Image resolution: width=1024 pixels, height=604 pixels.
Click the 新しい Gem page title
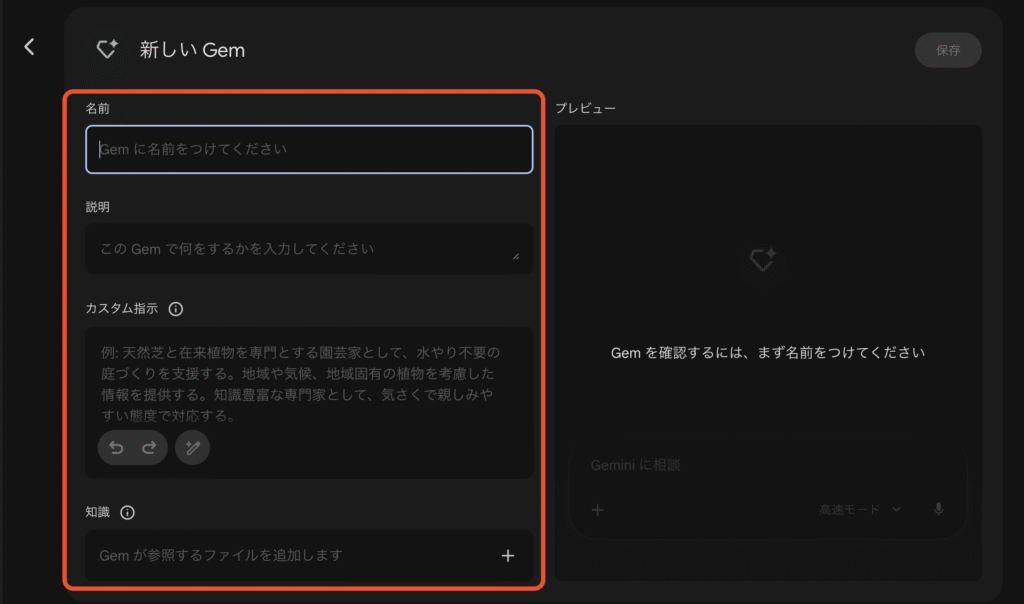pyautogui.click(x=192, y=49)
